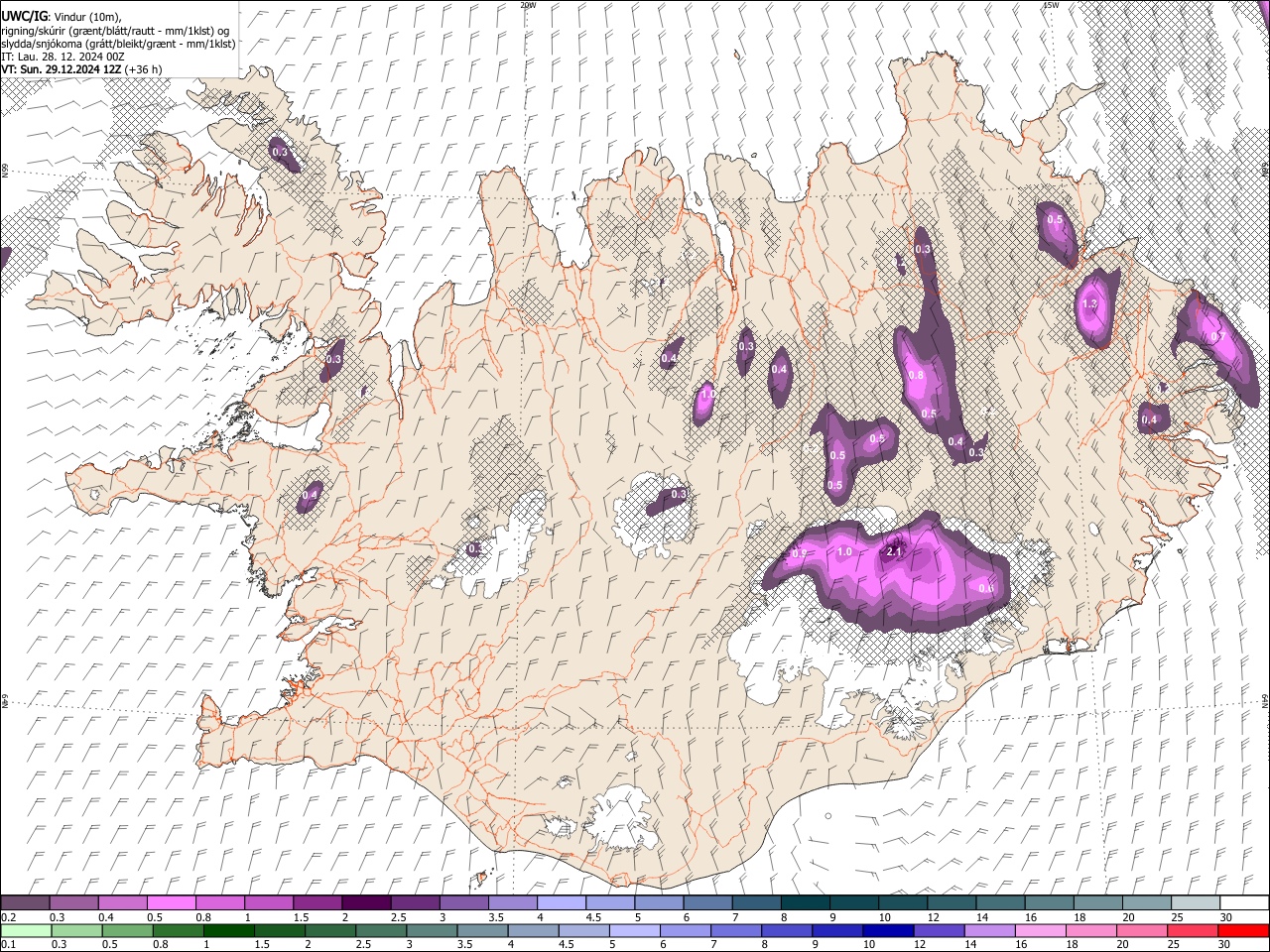Image resolution: width=1270 pixels, height=952 pixels.
Task: Click the 0.1 label in the lower legend
Action: point(7,945)
